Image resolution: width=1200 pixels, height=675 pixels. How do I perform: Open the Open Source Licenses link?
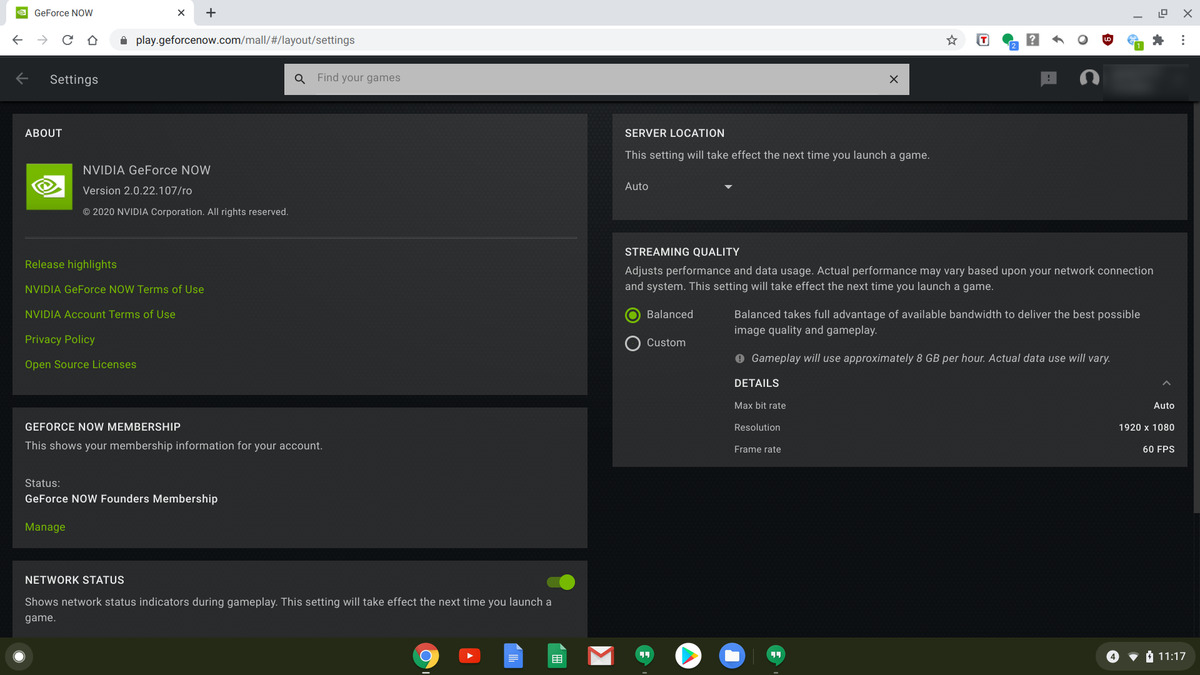click(x=81, y=364)
